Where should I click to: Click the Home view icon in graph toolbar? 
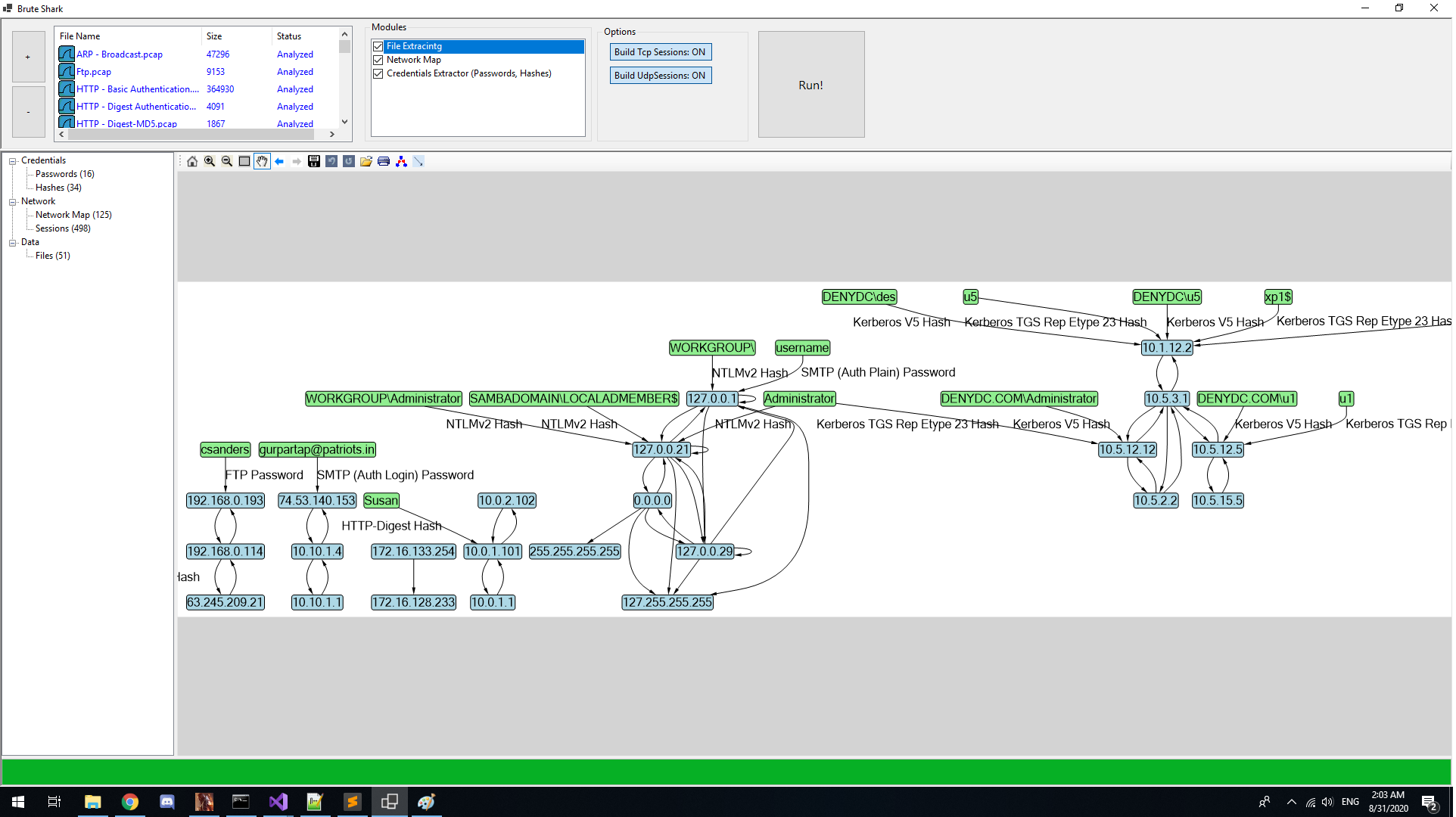point(192,161)
